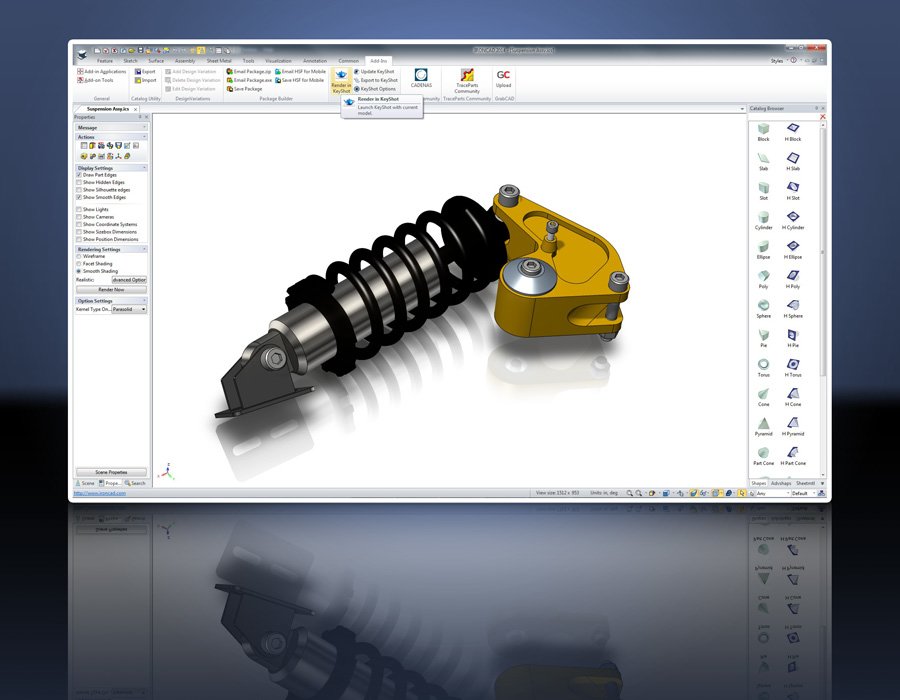Screen dimensions: 900x700
Task: Select the Torus shape in catalog
Action: pos(763,368)
